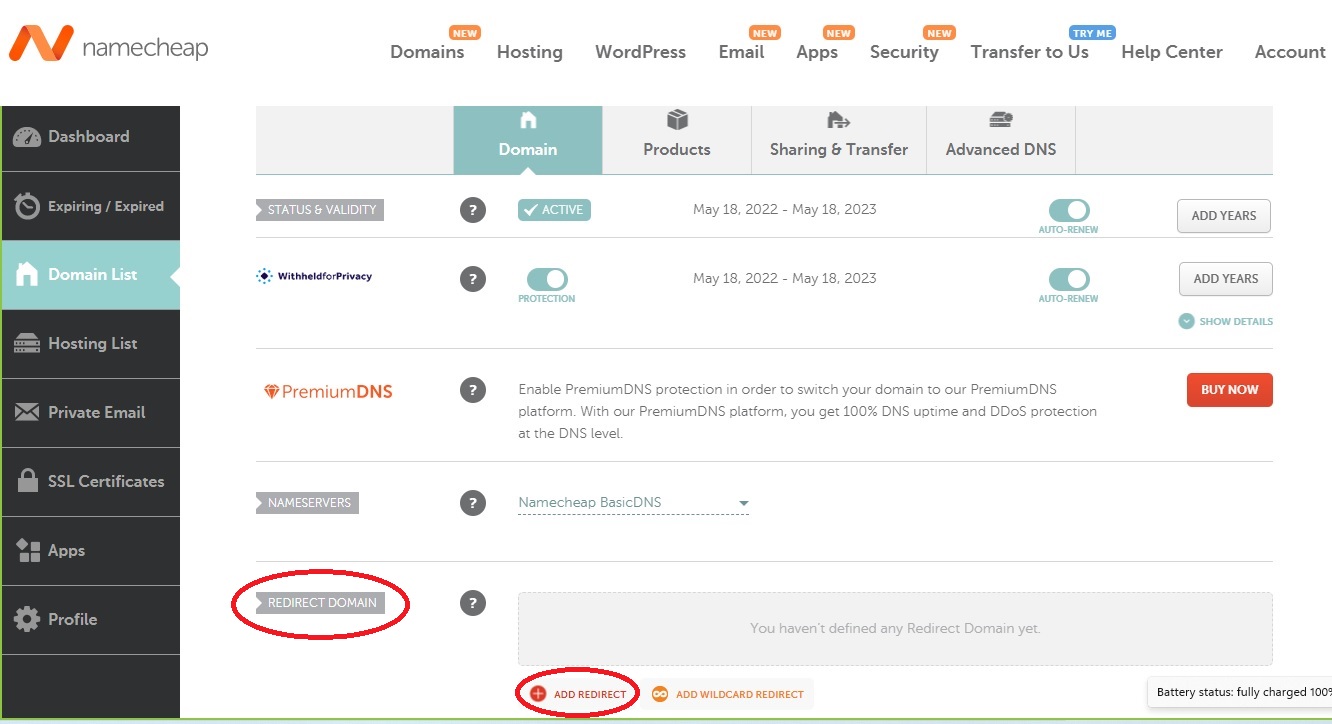Click the Advanced DNS server icon
1332x724 pixels.
tap(1001, 121)
